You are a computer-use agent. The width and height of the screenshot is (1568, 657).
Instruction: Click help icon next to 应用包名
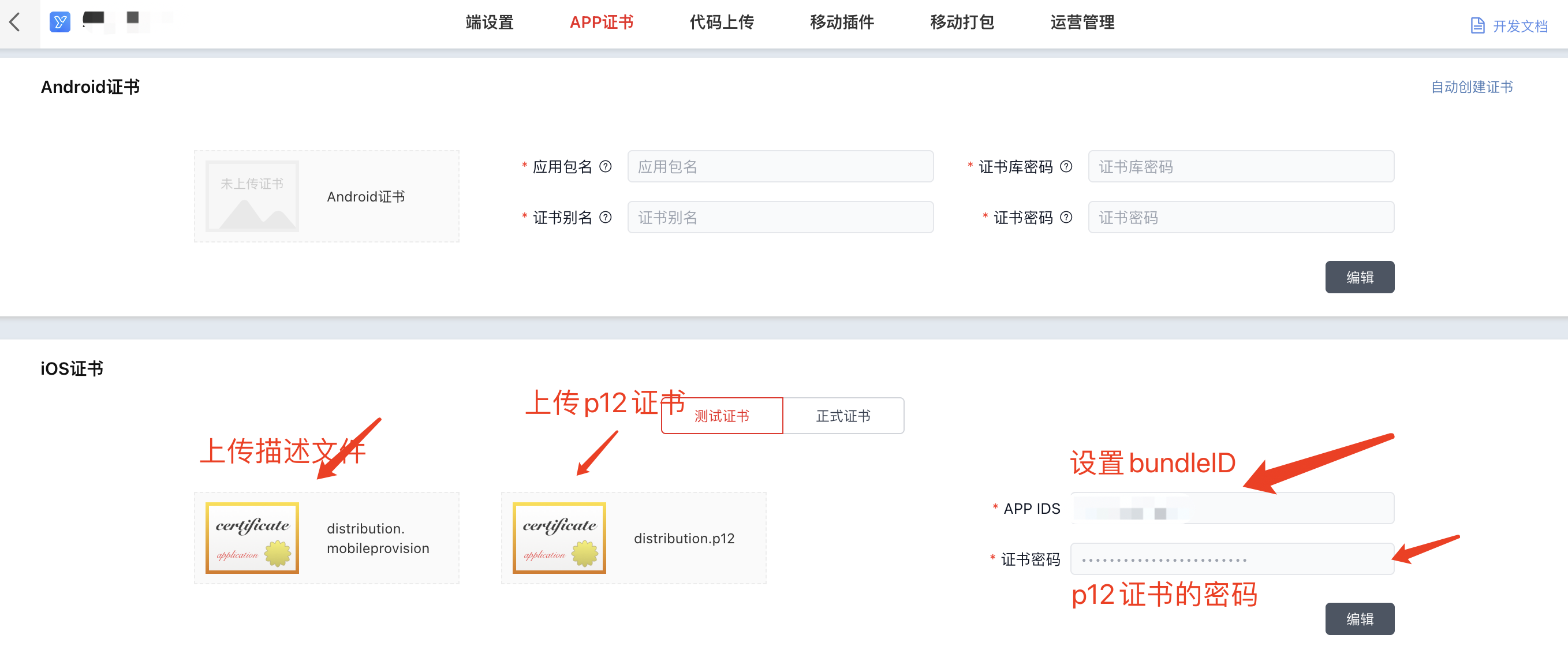pyautogui.click(x=605, y=166)
